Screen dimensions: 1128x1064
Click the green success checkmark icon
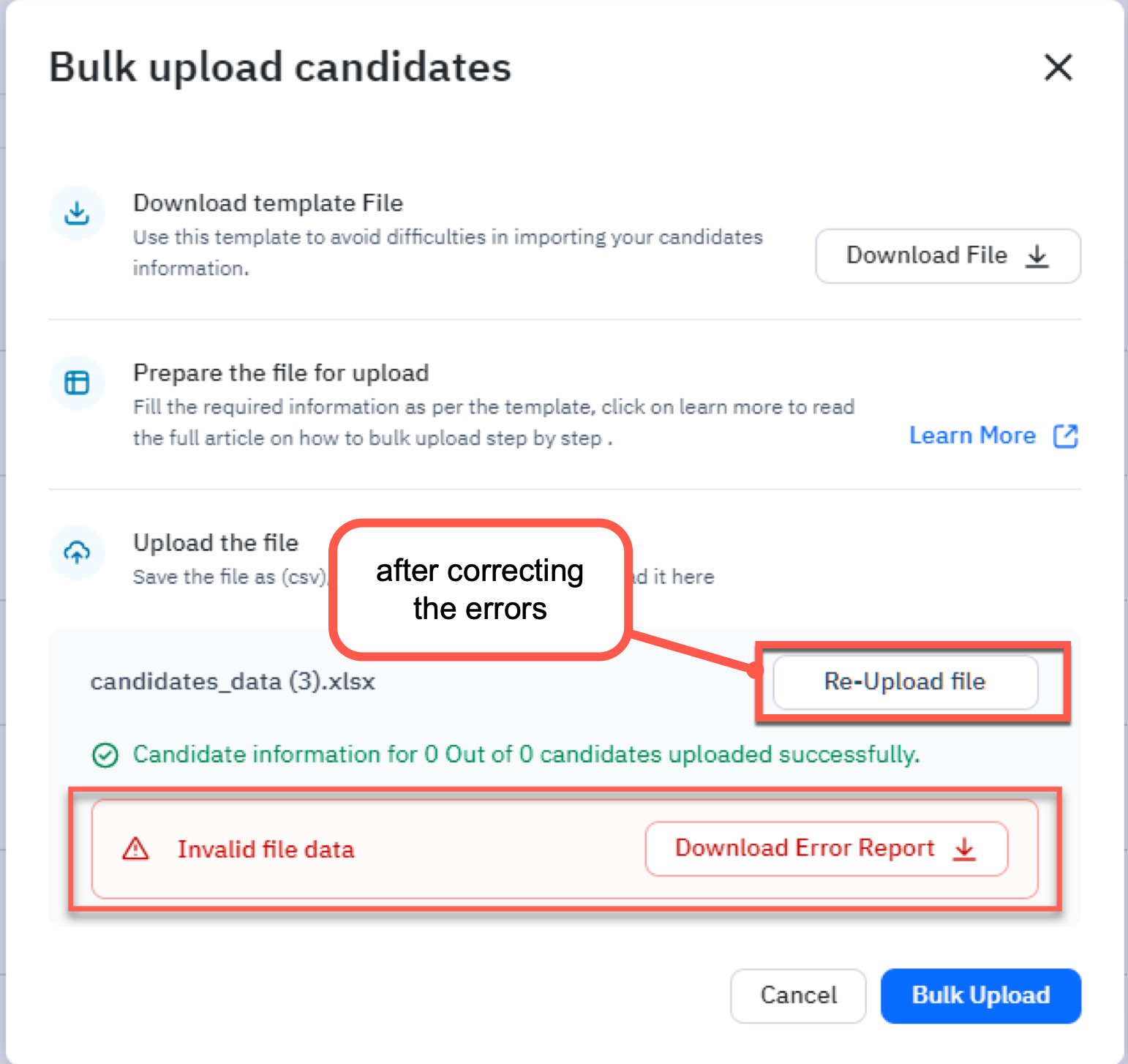click(x=105, y=754)
